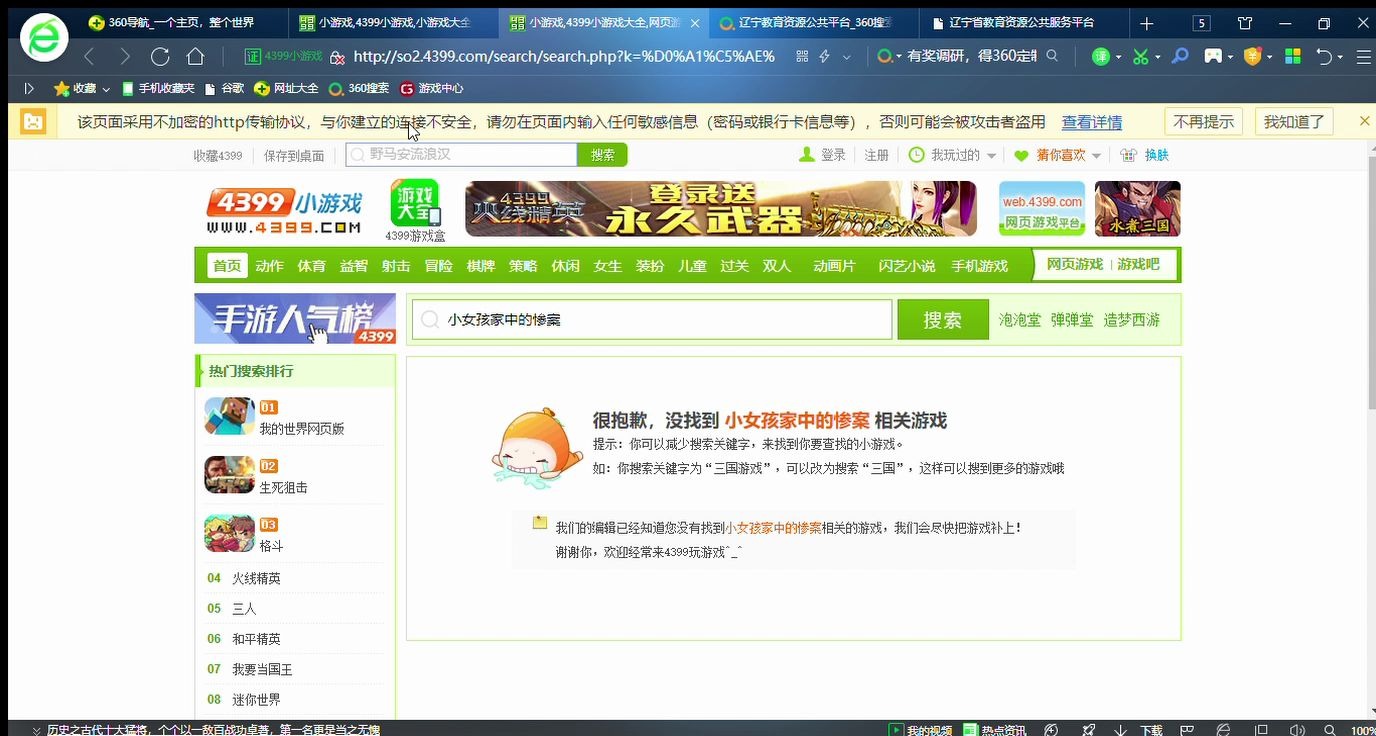The height and width of the screenshot is (736, 1376).
Task: Click the undo closed tab icon
Action: pyautogui.click(x=1324, y=57)
